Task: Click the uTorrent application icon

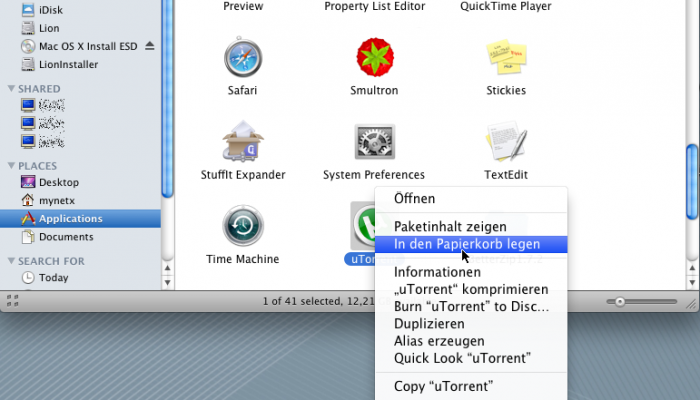Action: (364, 225)
